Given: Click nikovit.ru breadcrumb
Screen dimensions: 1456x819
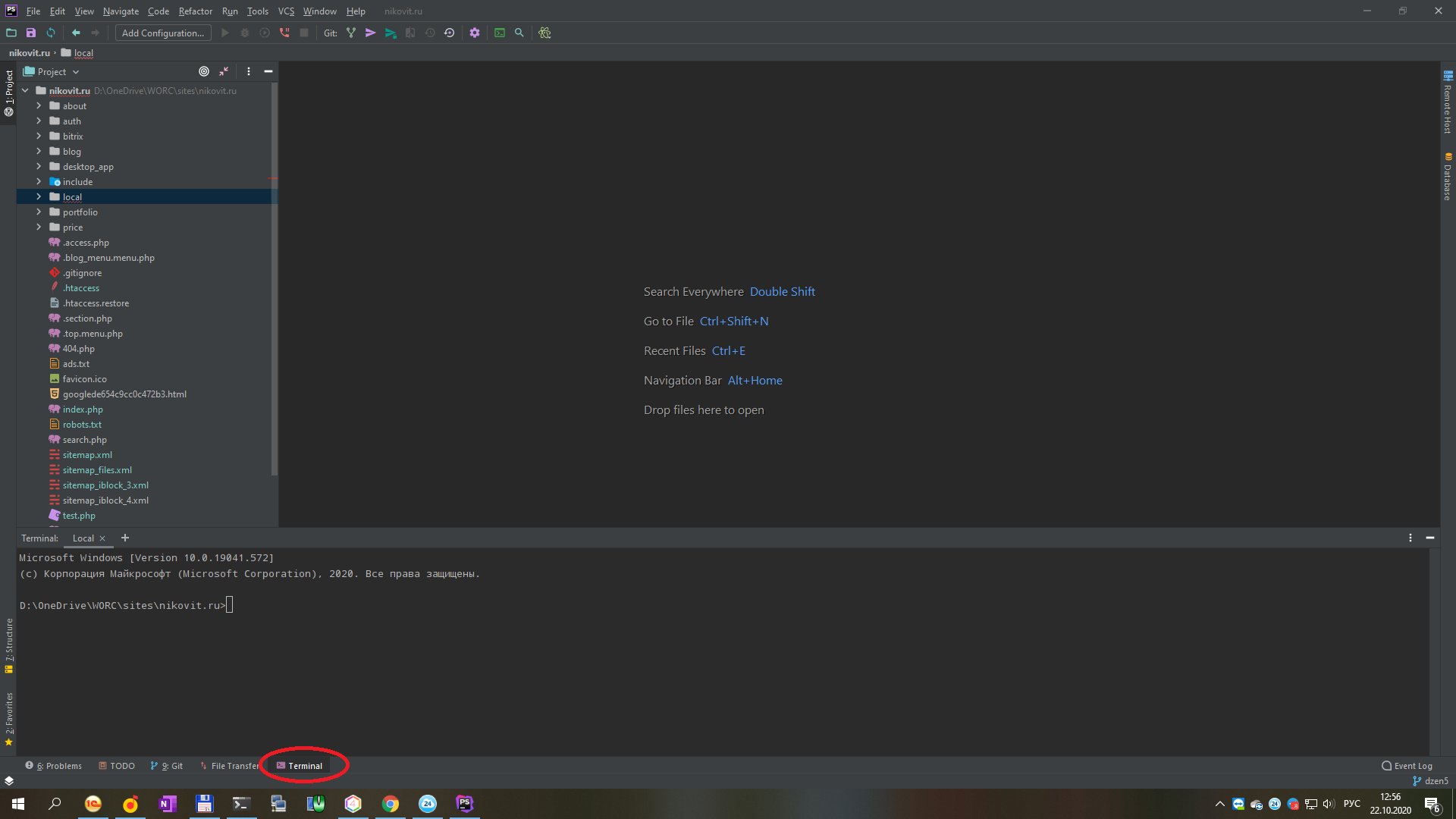Looking at the screenshot, I should (x=30, y=53).
